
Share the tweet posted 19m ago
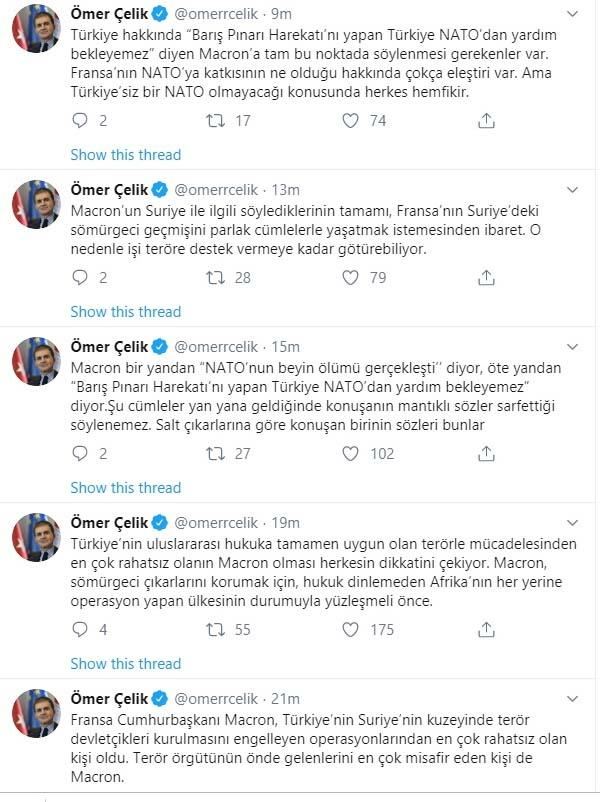pyautogui.click(x=486, y=630)
